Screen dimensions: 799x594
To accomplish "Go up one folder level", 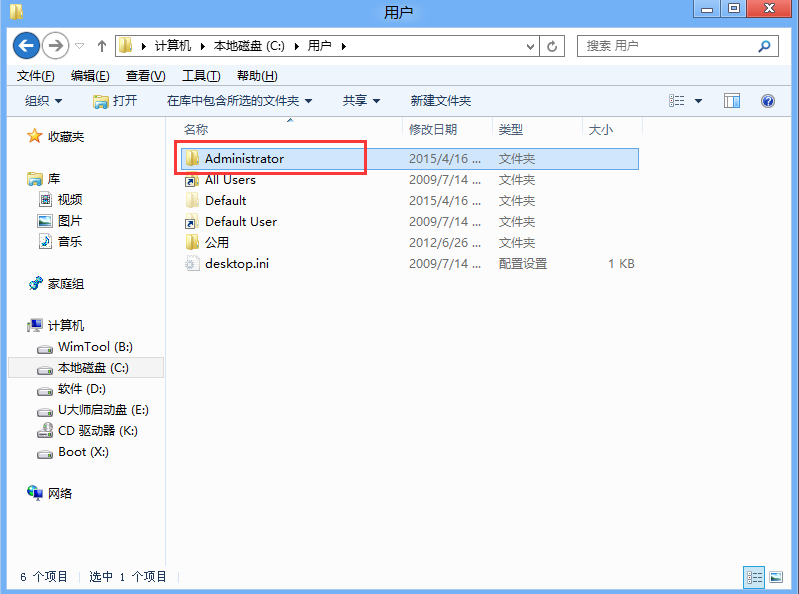I will click(102, 46).
